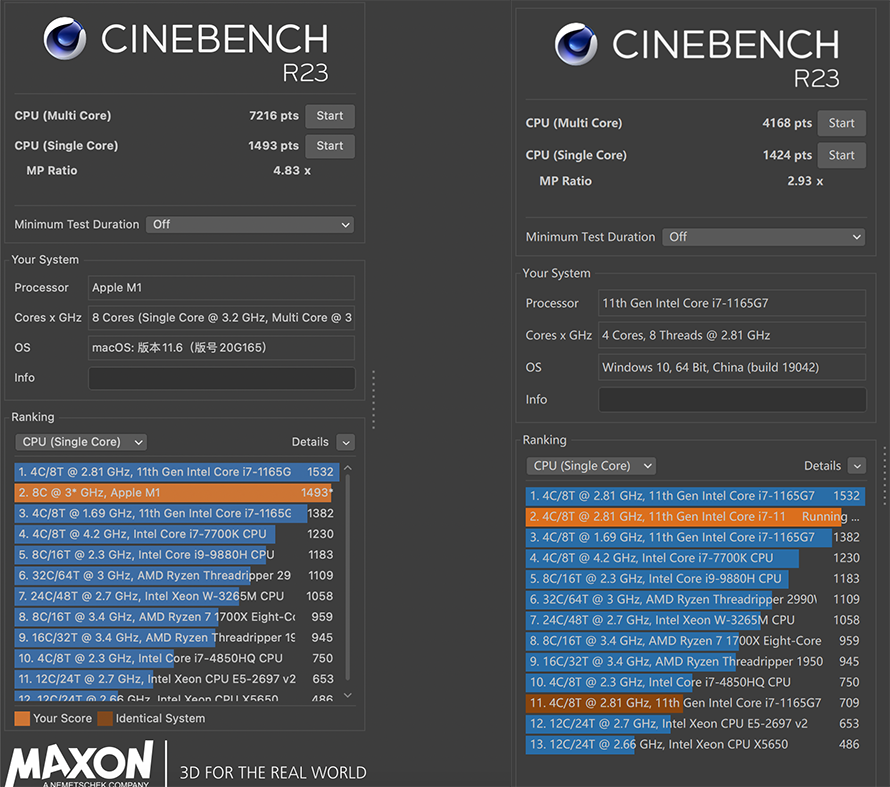Image resolution: width=890 pixels, height=787 pixels.
Task: Start the Single Core test on Apple M1
Action: 330,146
